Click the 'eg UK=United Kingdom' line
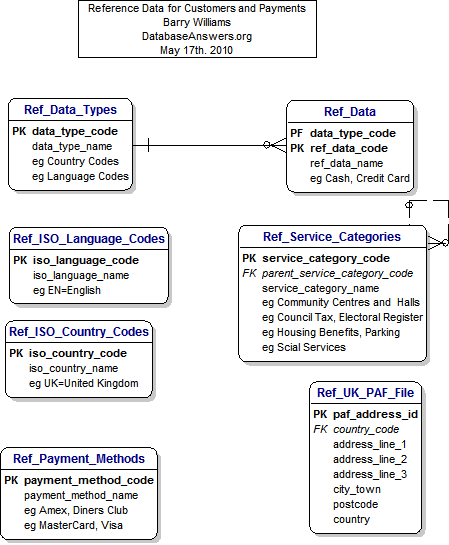The height and width of the screenshot is (545, 449). [x=84, y=383]
